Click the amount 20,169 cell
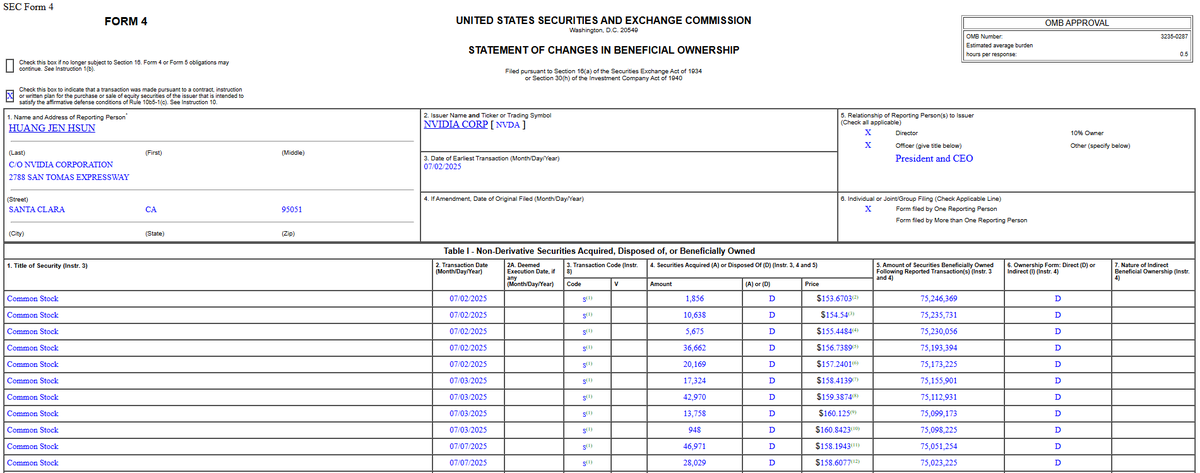The height and width of the screenshot is (473, 1200). (x=692, y=364)
